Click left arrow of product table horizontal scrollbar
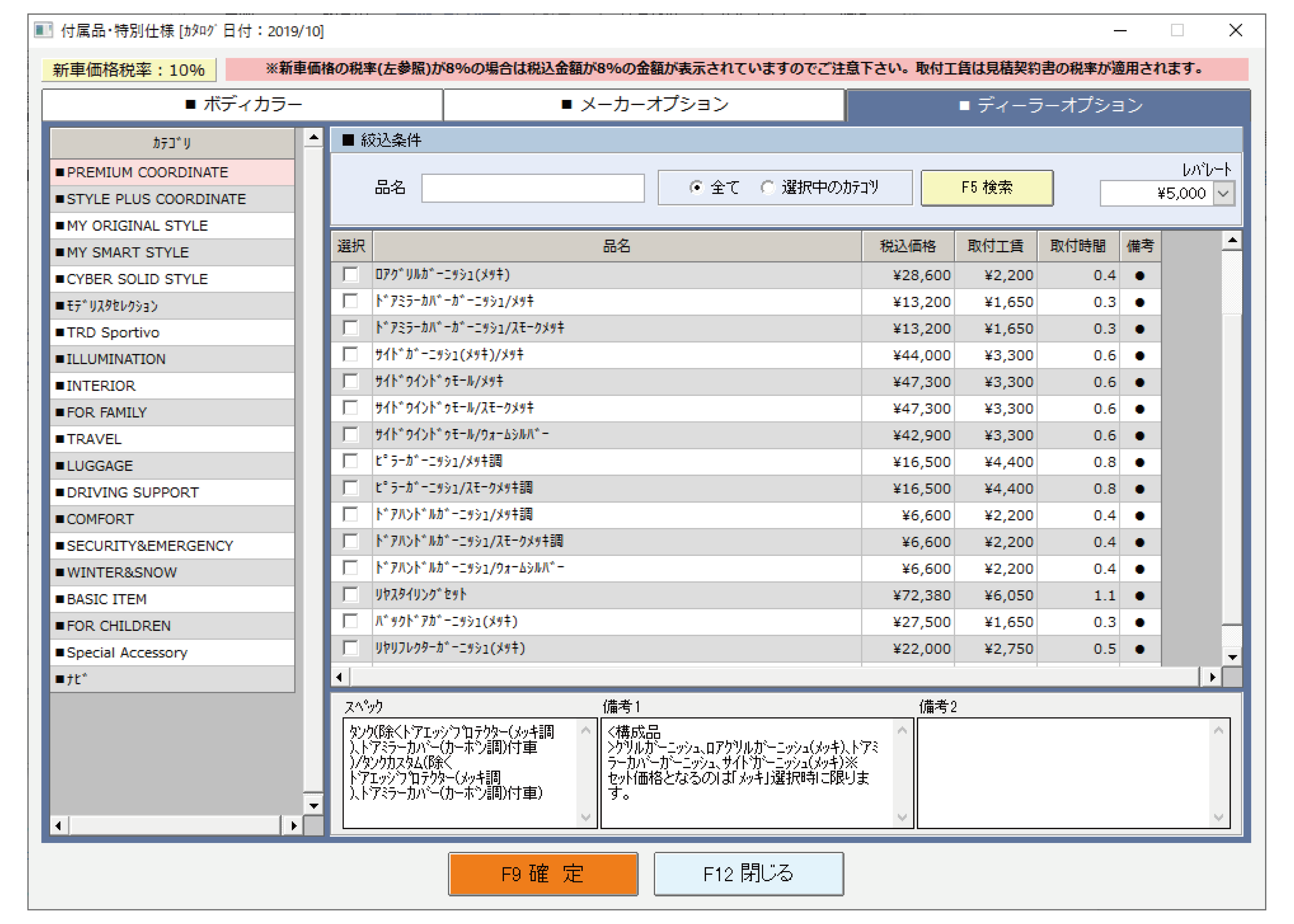This screenshot has height=924, width=1294. (x=340, y=676)
